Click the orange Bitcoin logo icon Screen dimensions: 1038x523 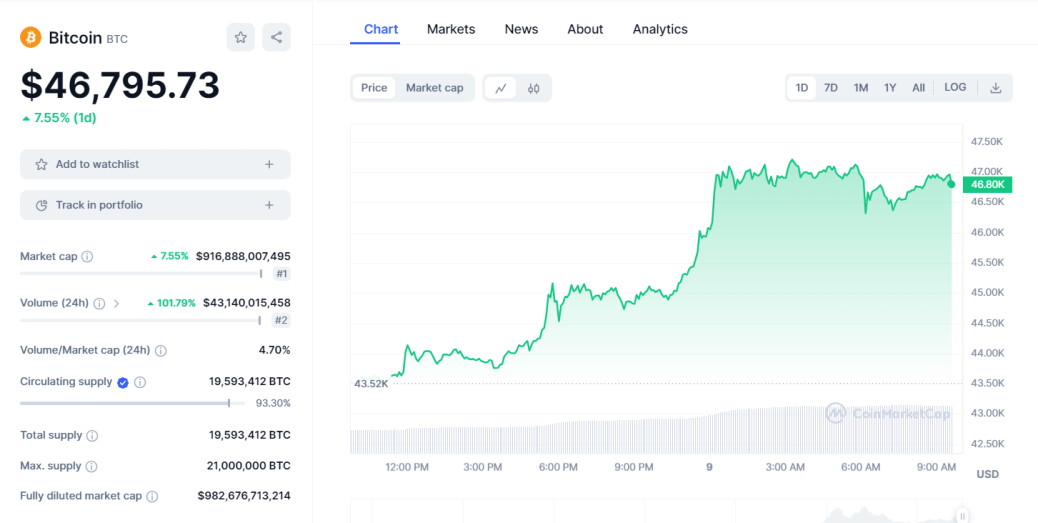(30, 37)
